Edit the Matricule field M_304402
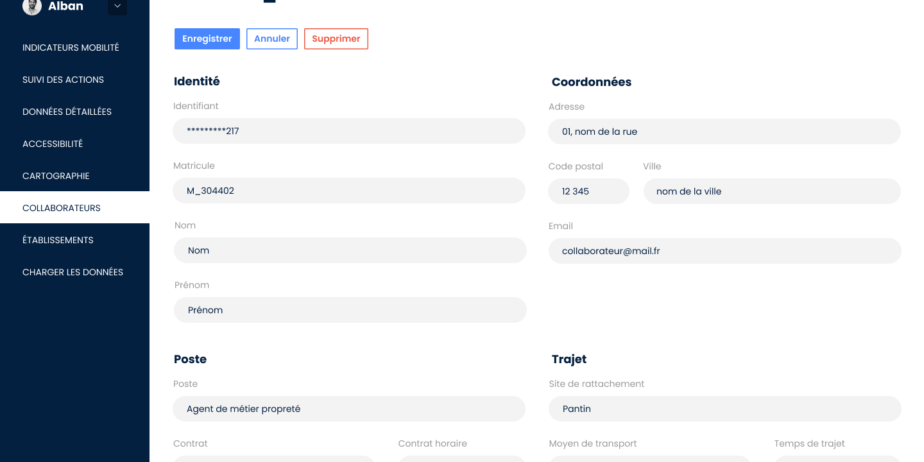The image size is (924, 462). point(349,191)
